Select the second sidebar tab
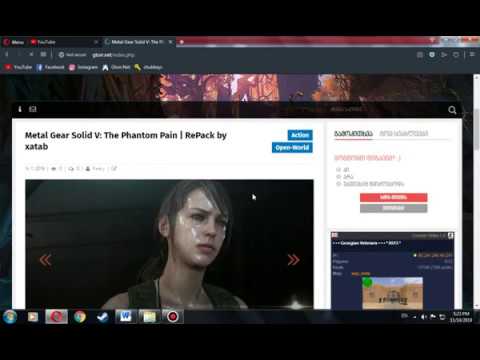Screen dimensions: 480x360 point(404,133)
